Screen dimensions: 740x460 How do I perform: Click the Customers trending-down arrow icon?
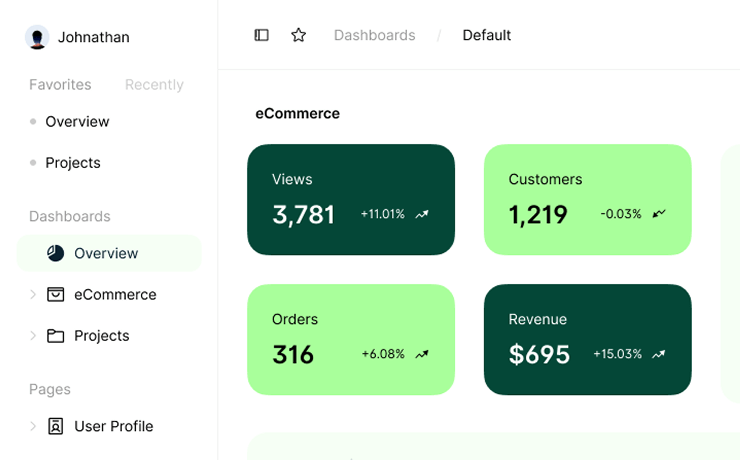click(658, 214)
